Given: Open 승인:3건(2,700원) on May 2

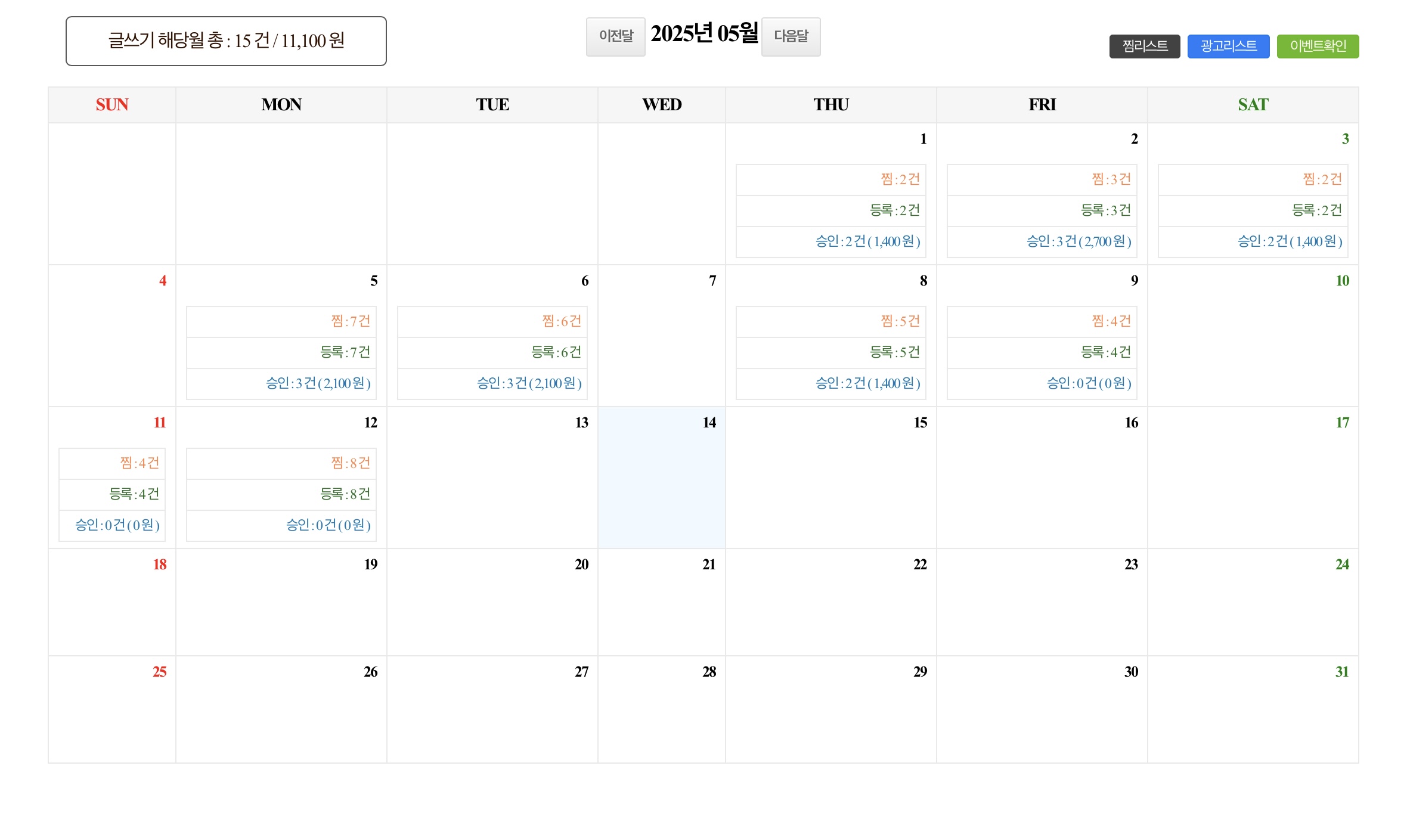Looking at the screenshot, I should [1078, 241].
